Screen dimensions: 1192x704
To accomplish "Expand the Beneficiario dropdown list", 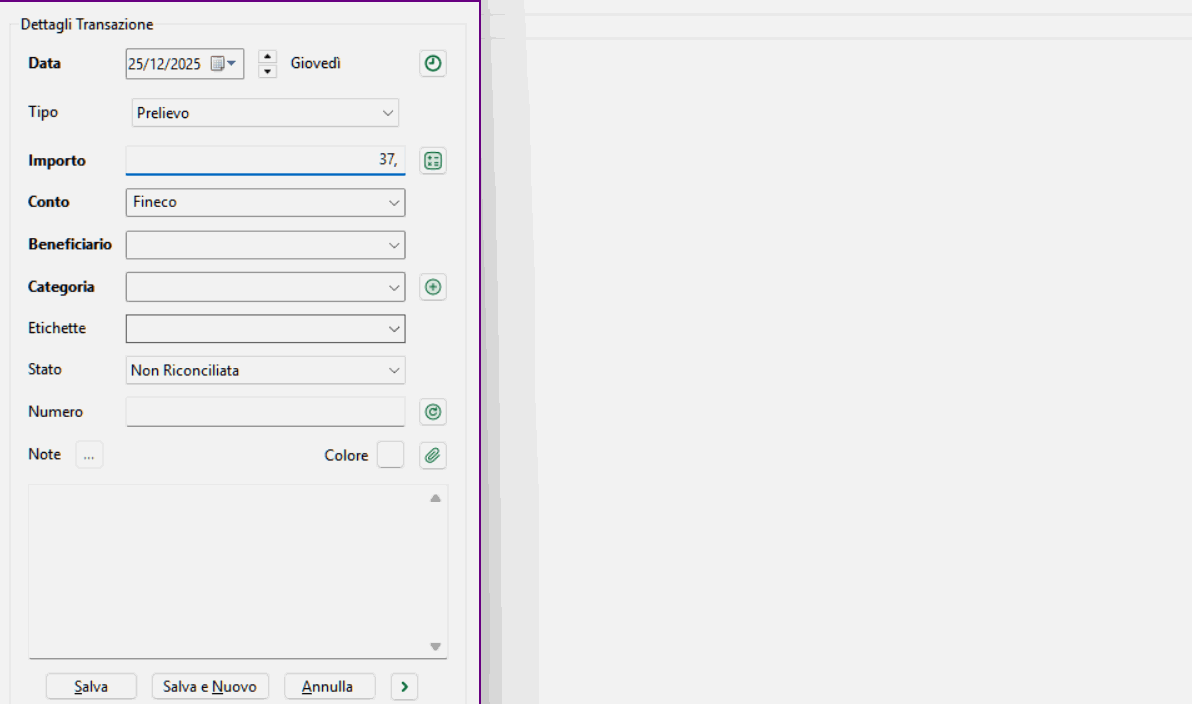I will click(393, 245).
